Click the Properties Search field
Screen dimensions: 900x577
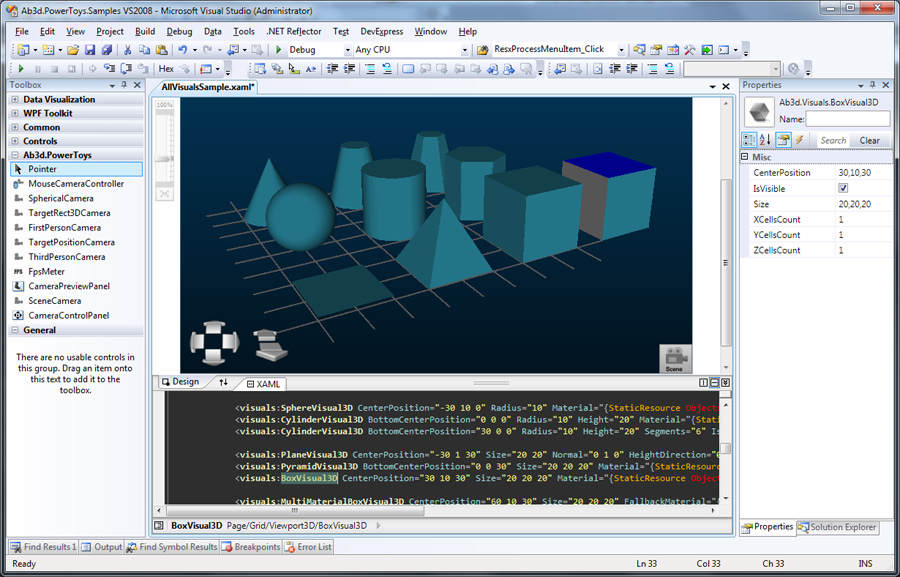832,140
